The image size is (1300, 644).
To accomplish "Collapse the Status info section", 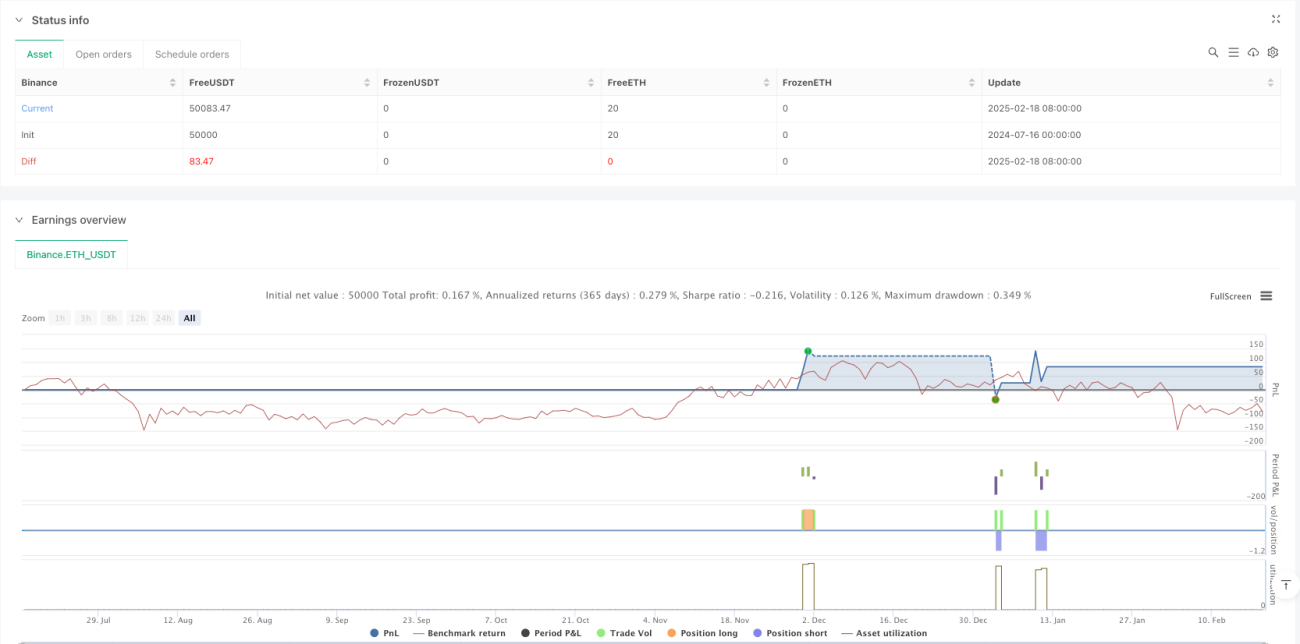I will (x=18, y=20).
